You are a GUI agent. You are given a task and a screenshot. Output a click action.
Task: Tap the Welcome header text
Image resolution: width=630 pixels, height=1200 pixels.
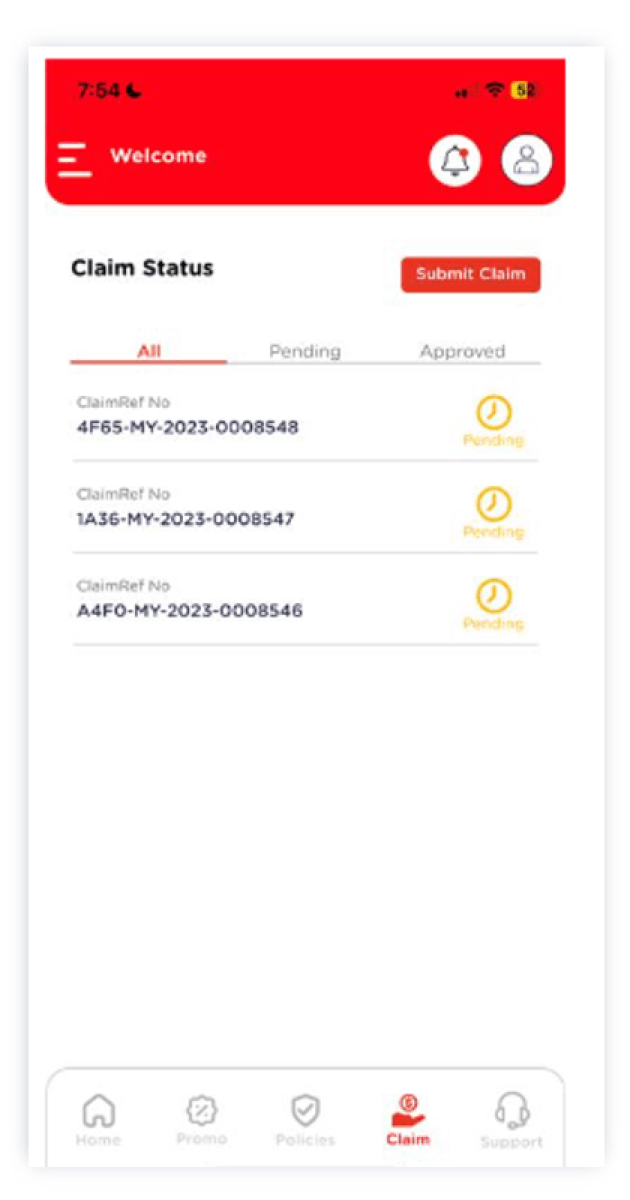159,156
